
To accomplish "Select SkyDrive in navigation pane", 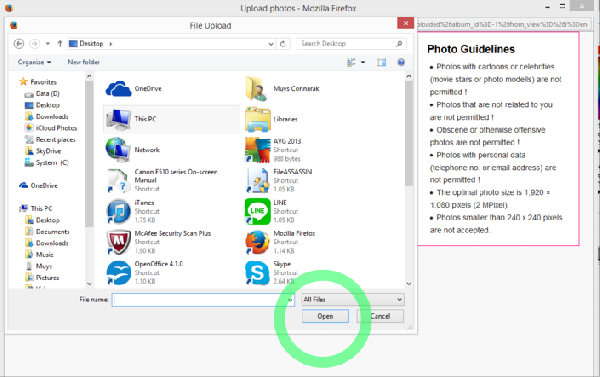I will pos(43,151).
